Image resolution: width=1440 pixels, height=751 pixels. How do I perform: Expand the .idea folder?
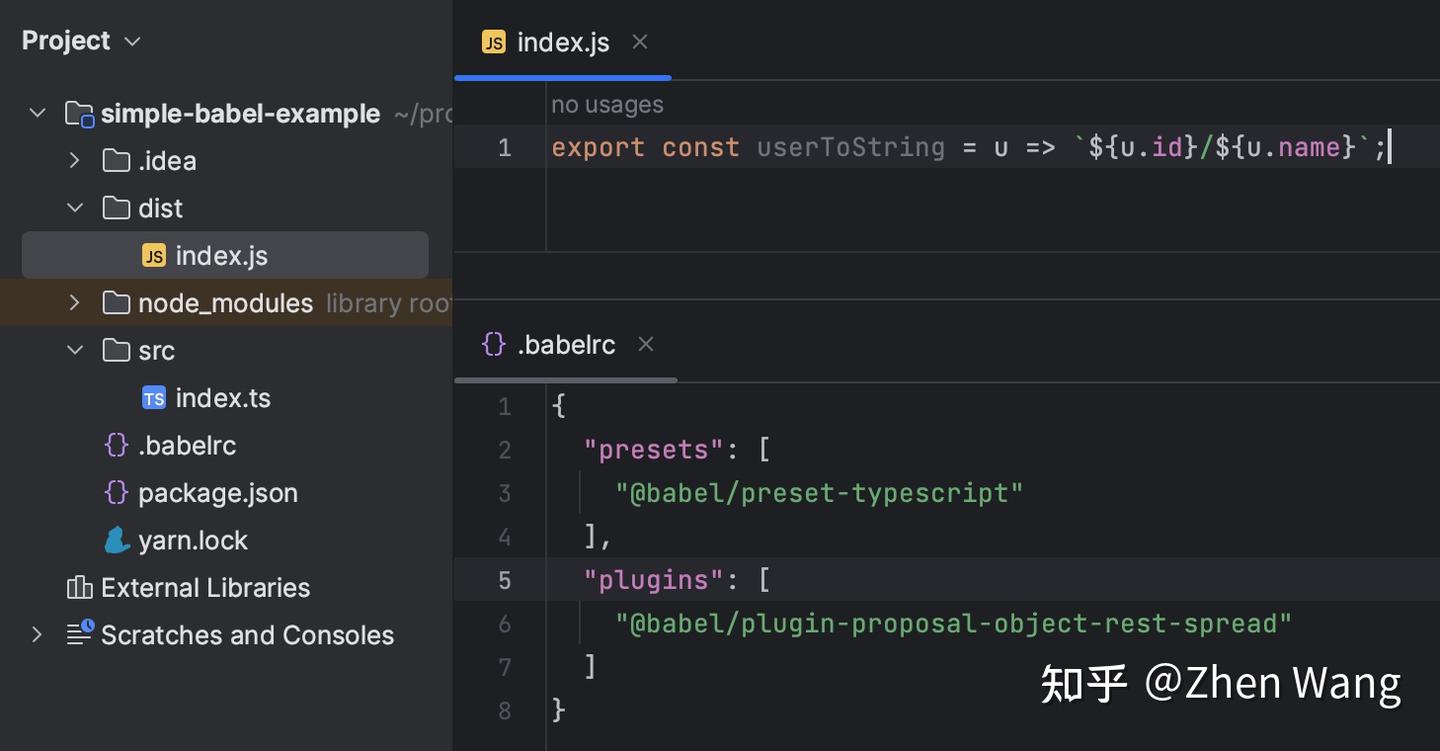(74, 160)
